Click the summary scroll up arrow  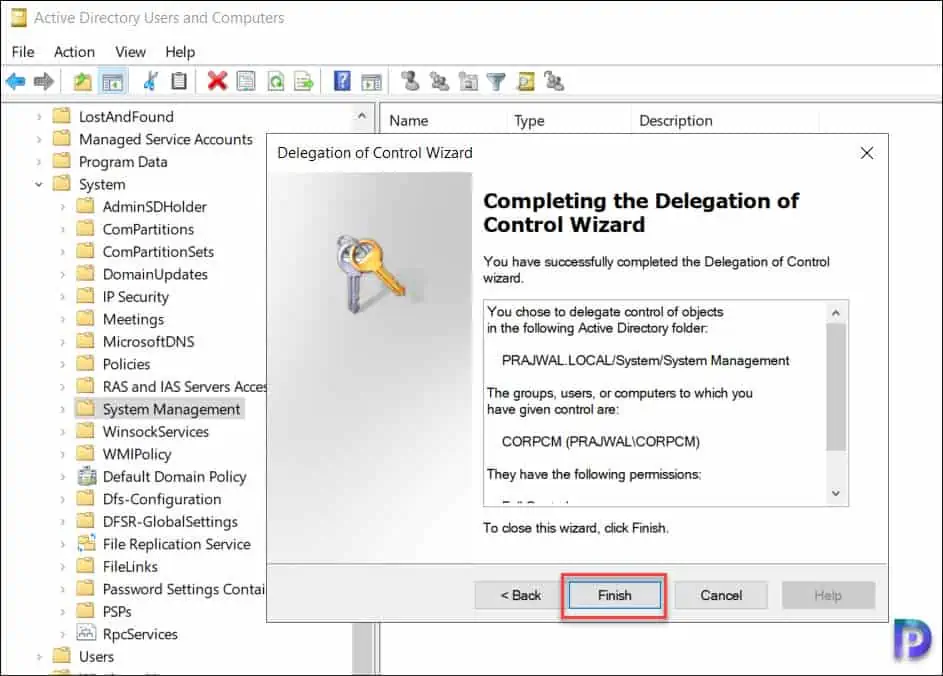(x=836, y=313)
